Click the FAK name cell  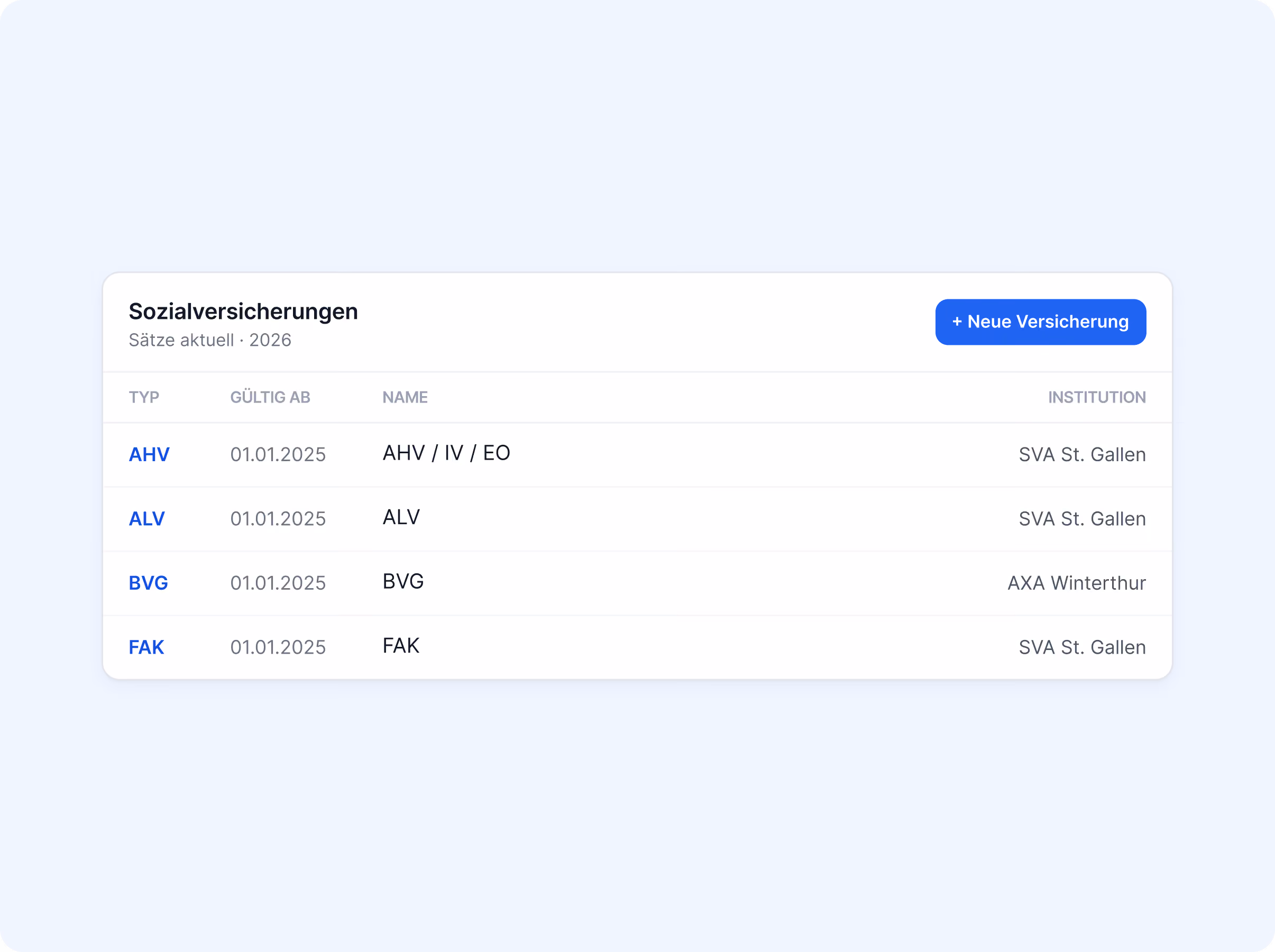pos(401,645)
